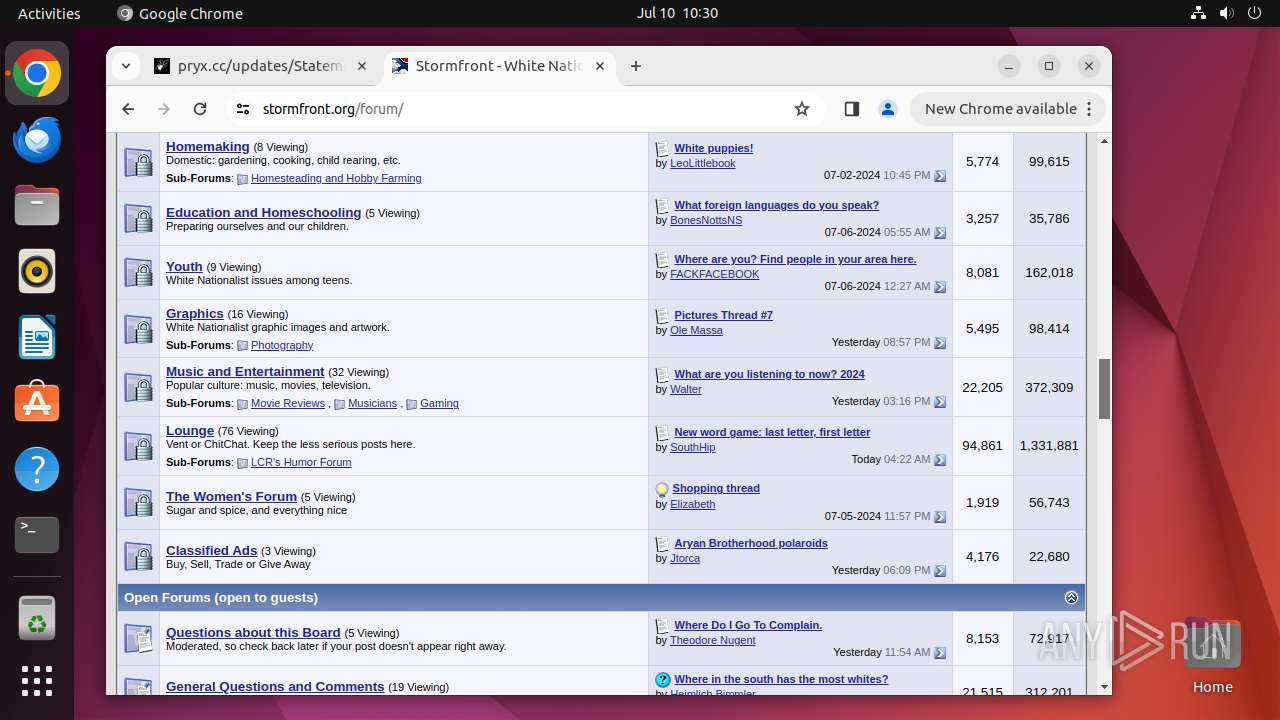Open Activities overview
Screen dimensions: 1280x720
(49, 13)
